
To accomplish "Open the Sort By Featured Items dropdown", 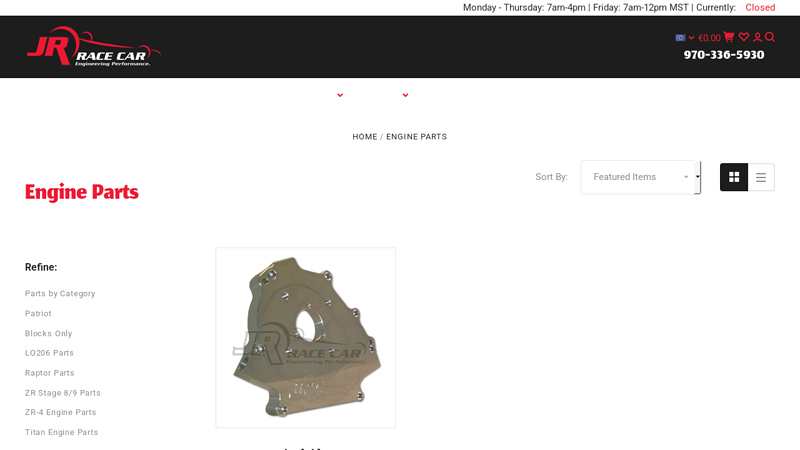I will pyautogui.click(x=640, y=177).
